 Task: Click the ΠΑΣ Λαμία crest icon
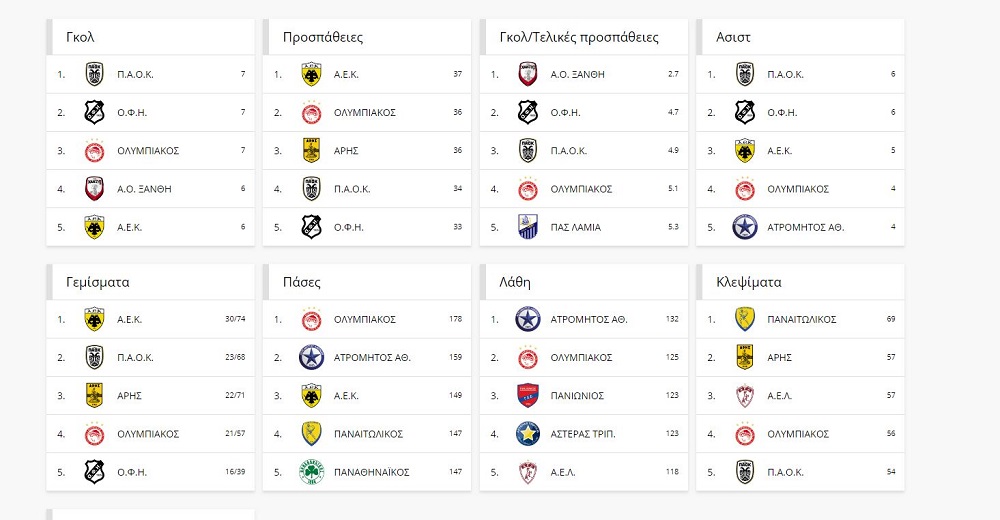click(528, 227)
